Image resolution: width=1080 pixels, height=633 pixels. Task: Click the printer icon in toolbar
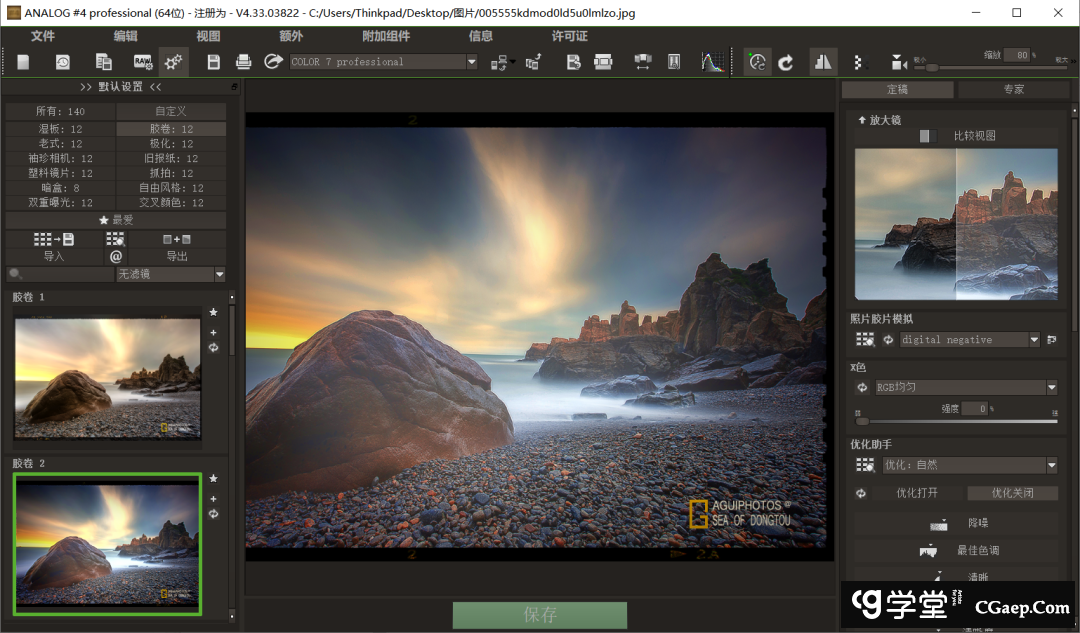tap(243, 62)
